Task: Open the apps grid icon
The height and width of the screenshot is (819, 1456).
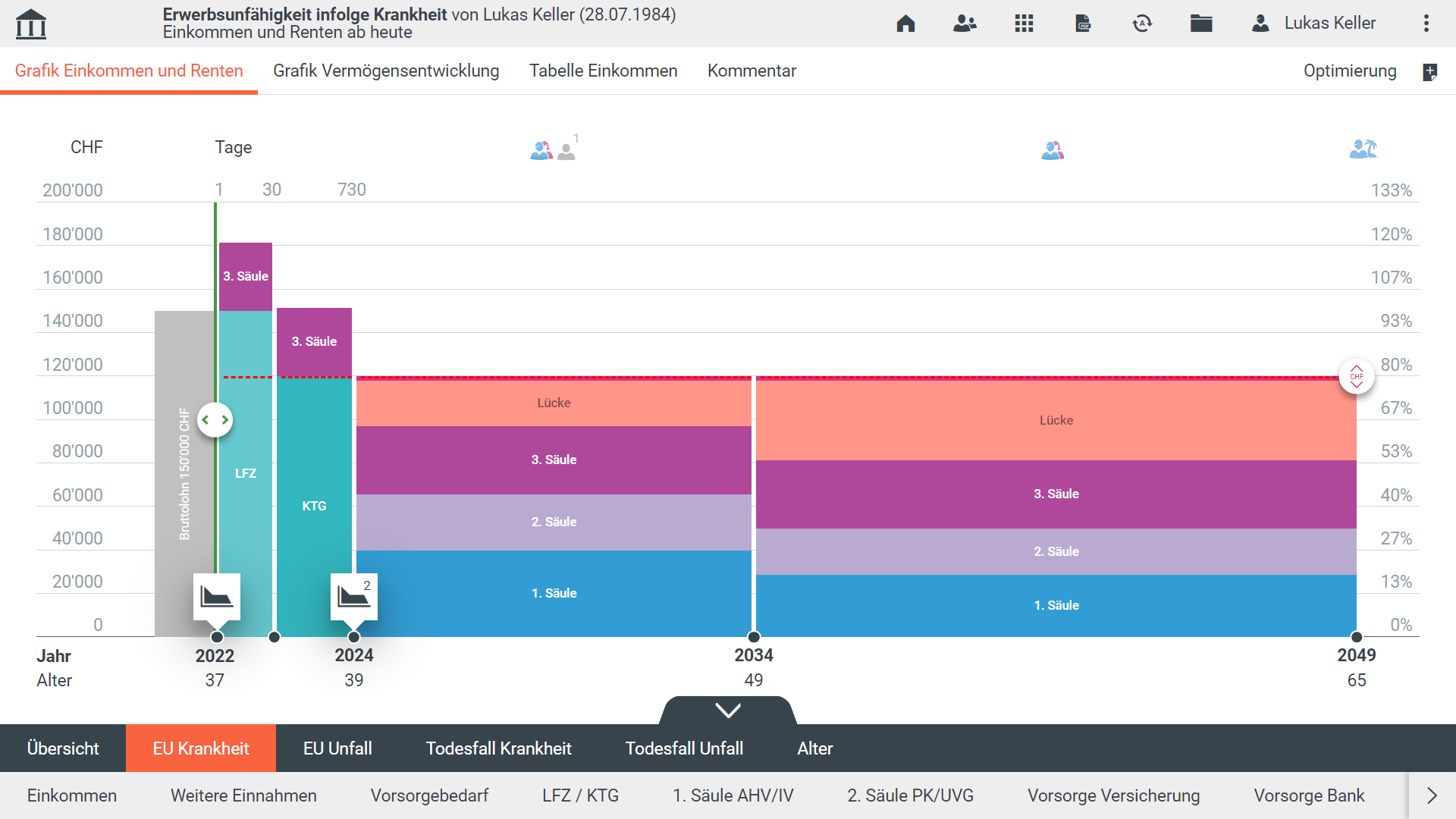Action: tap(1024, 24)
